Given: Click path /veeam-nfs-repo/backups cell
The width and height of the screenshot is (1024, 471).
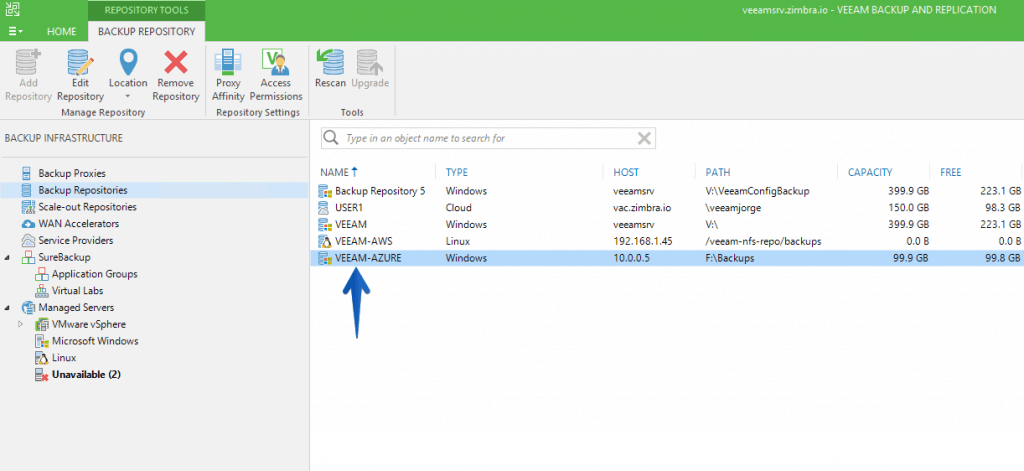Looking at the screenshot, I should click(x=763, y=241).
